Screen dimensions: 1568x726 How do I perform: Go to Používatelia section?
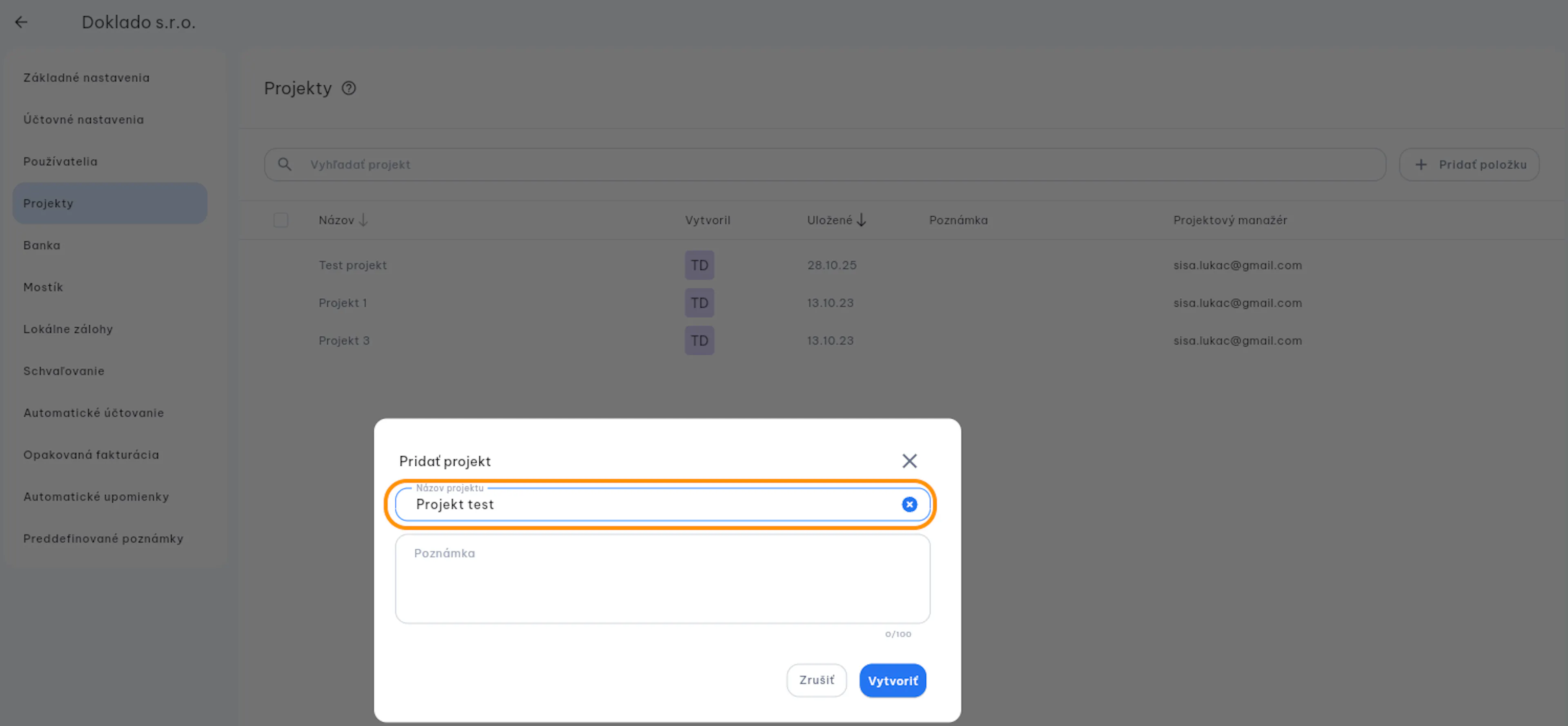pos(109,161)
